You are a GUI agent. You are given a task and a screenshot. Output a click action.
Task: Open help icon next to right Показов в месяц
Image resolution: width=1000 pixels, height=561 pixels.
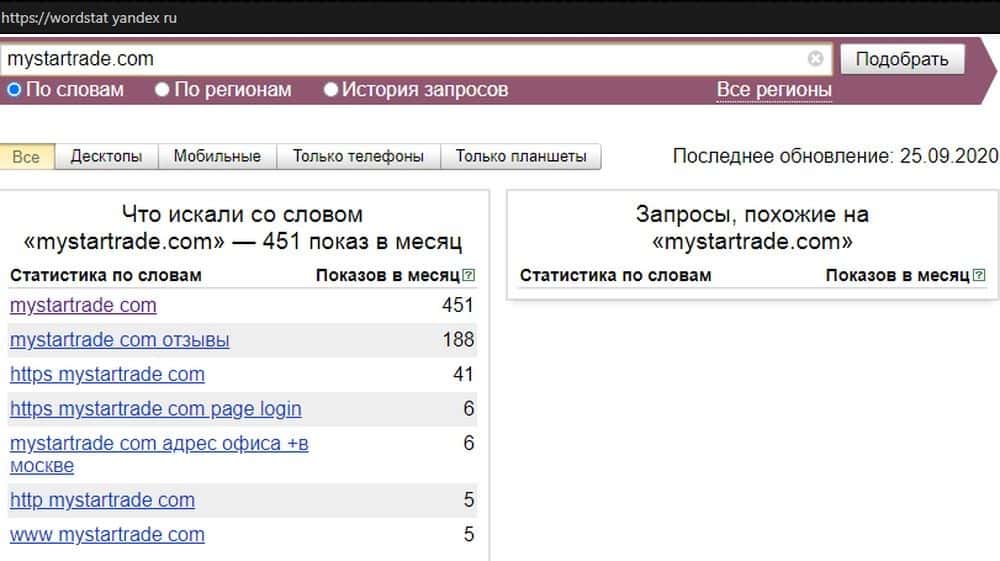979,275
